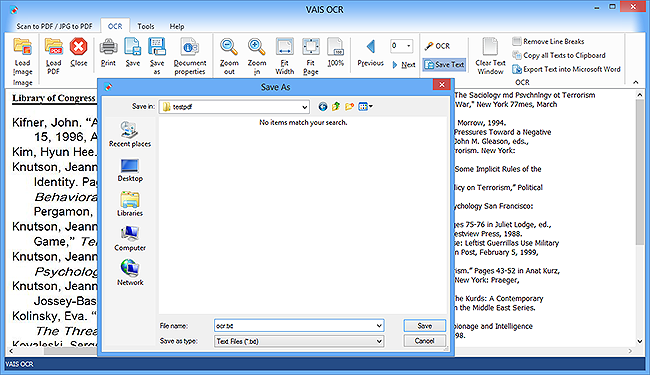This screenshot has width=650, height=375.
Task: Close the Save As dialog
Action: click(442, 85)
